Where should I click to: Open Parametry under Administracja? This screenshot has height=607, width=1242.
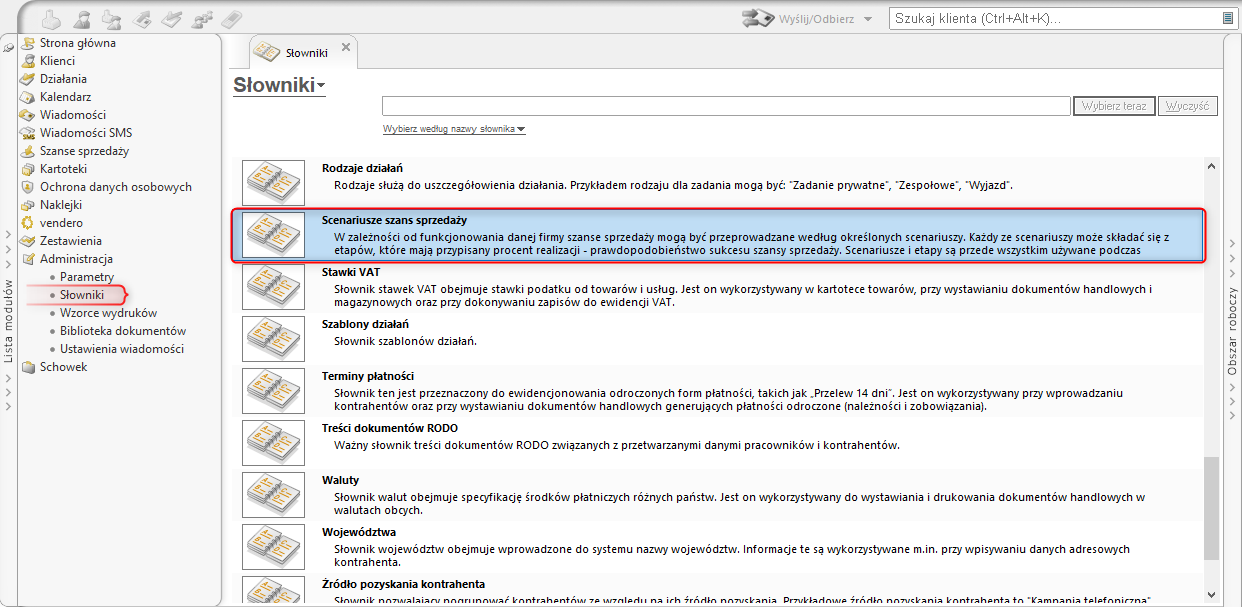(87, 277)
